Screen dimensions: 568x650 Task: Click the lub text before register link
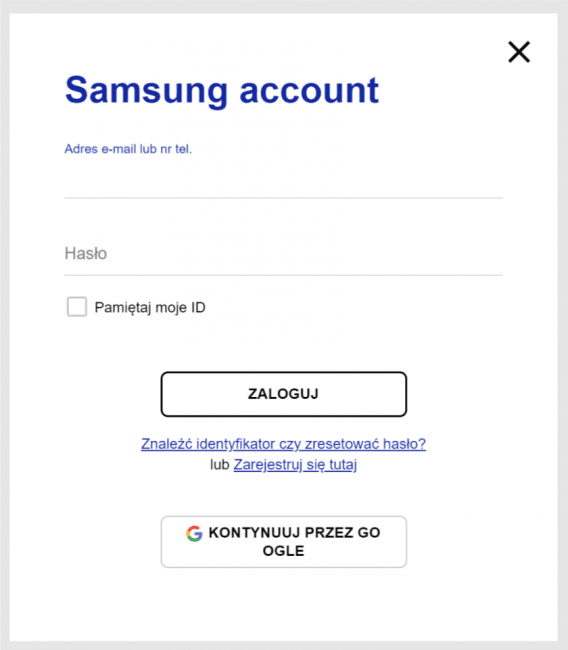pyautogui.click(x=220, y=465)
